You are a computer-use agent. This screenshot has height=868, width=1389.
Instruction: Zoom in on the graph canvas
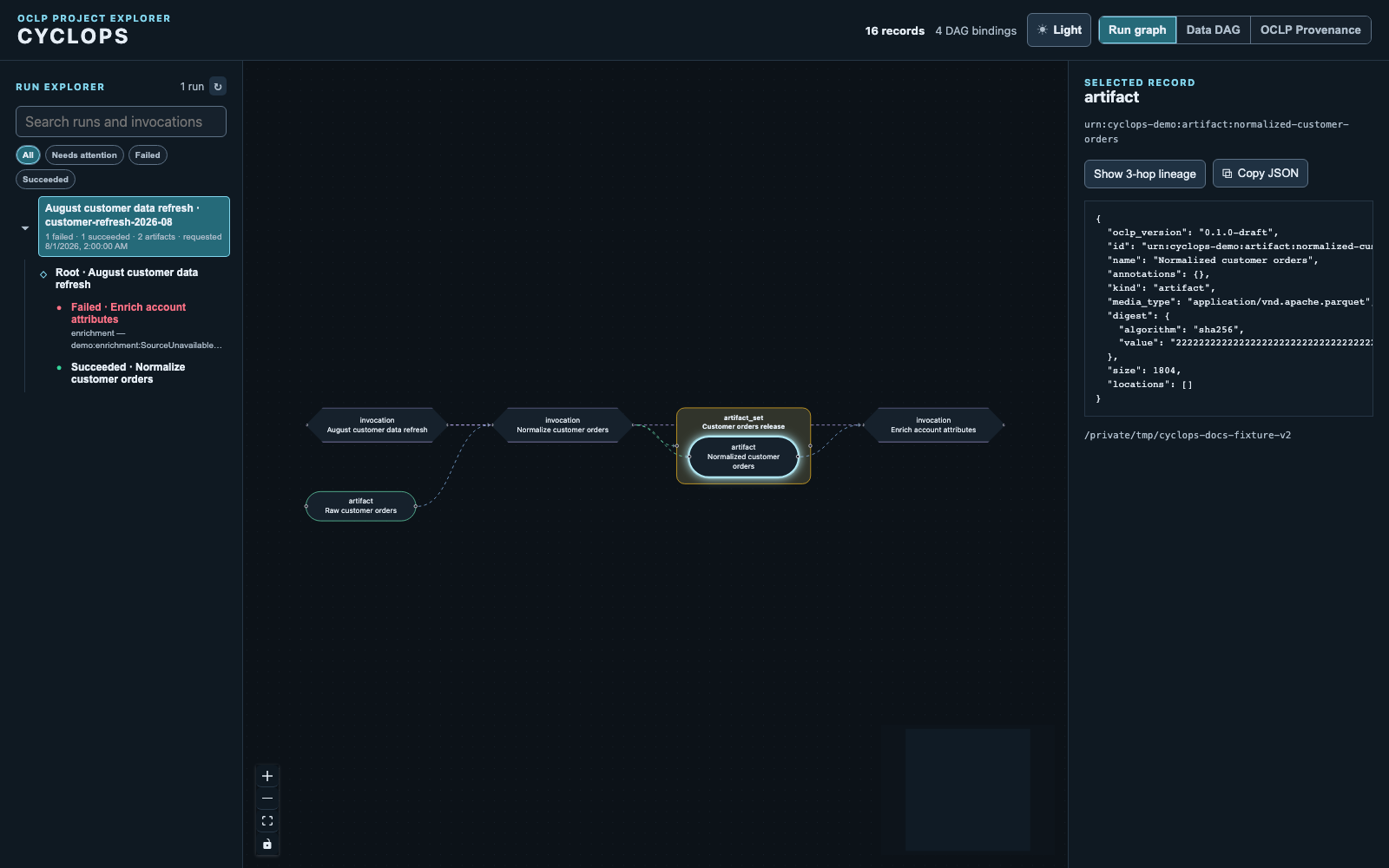click(267, 776)
